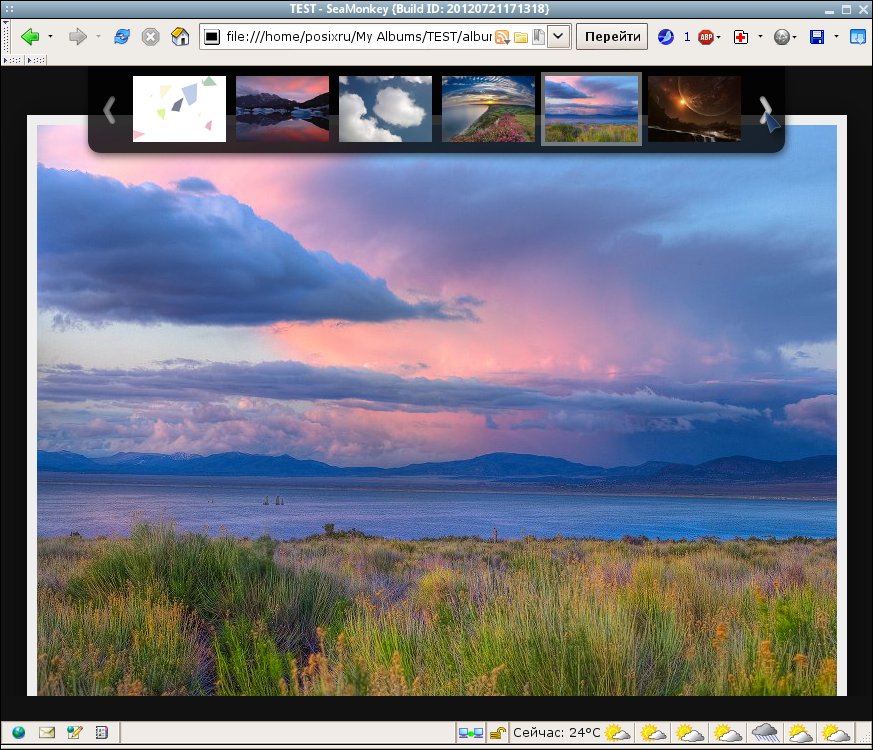Reload the page with the refresh icon

[x=121, y=37]
